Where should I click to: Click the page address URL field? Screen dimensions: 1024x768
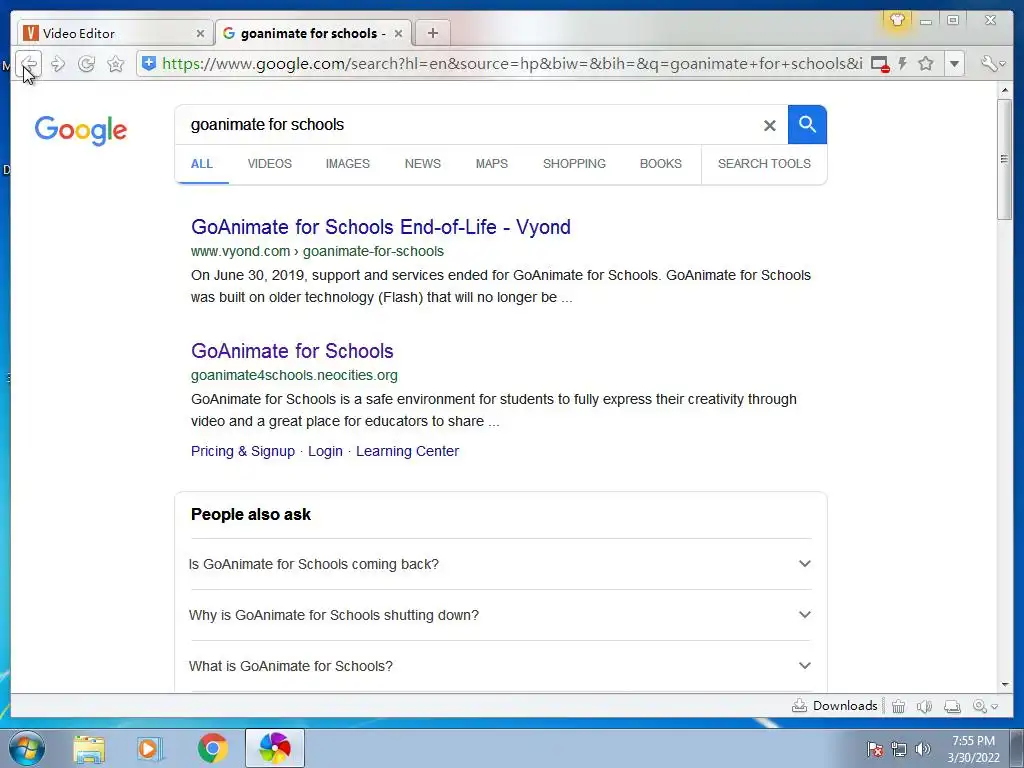click(513, 64)
